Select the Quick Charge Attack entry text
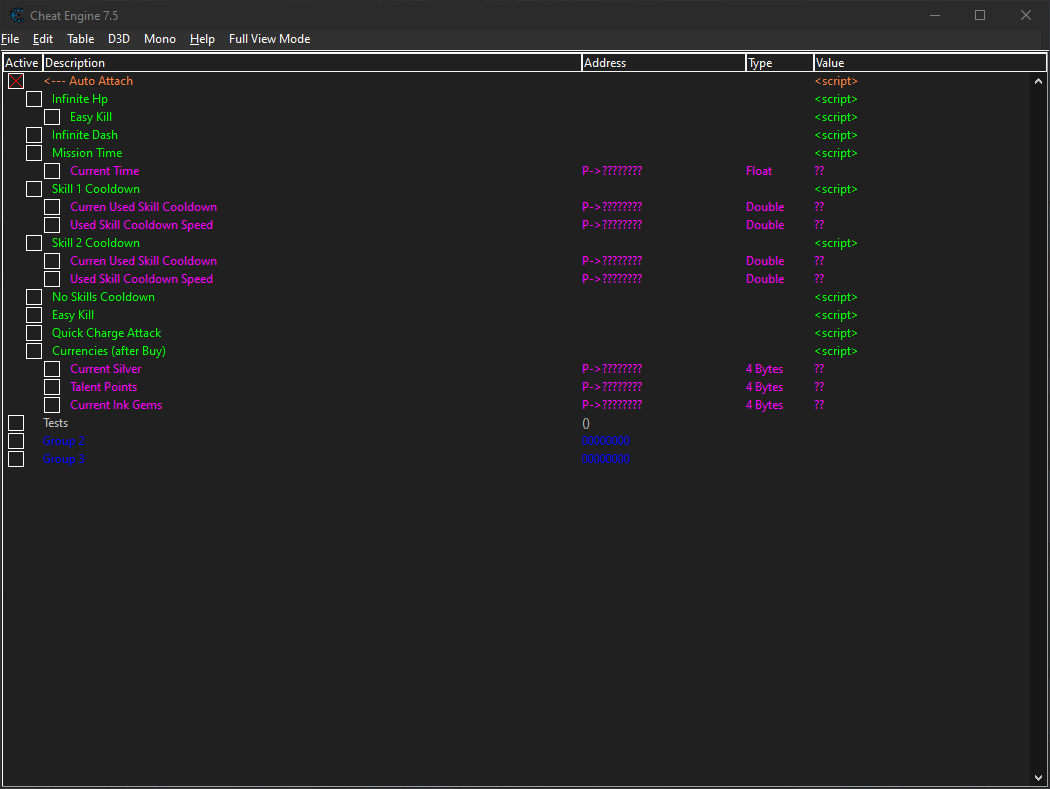 106,334
